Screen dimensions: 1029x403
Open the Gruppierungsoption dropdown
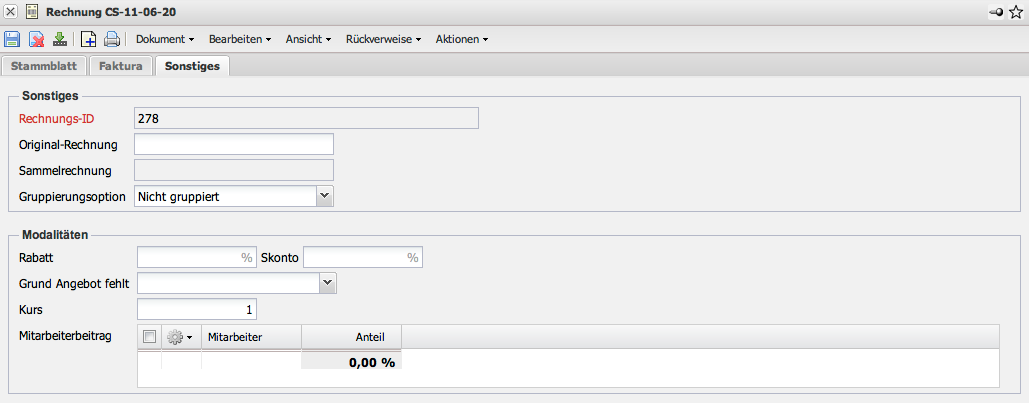click(x=324, y=196)
